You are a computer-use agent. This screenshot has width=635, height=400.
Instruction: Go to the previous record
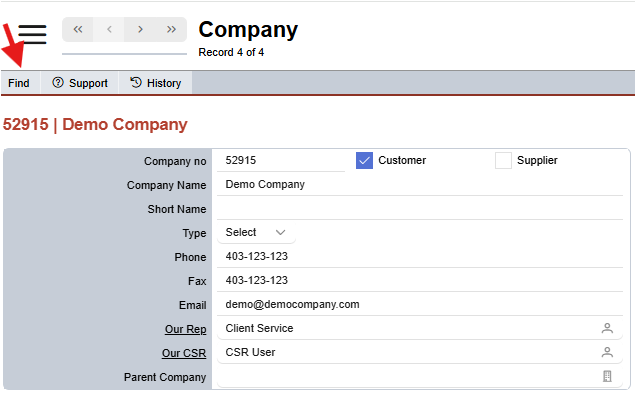[109, 30]
